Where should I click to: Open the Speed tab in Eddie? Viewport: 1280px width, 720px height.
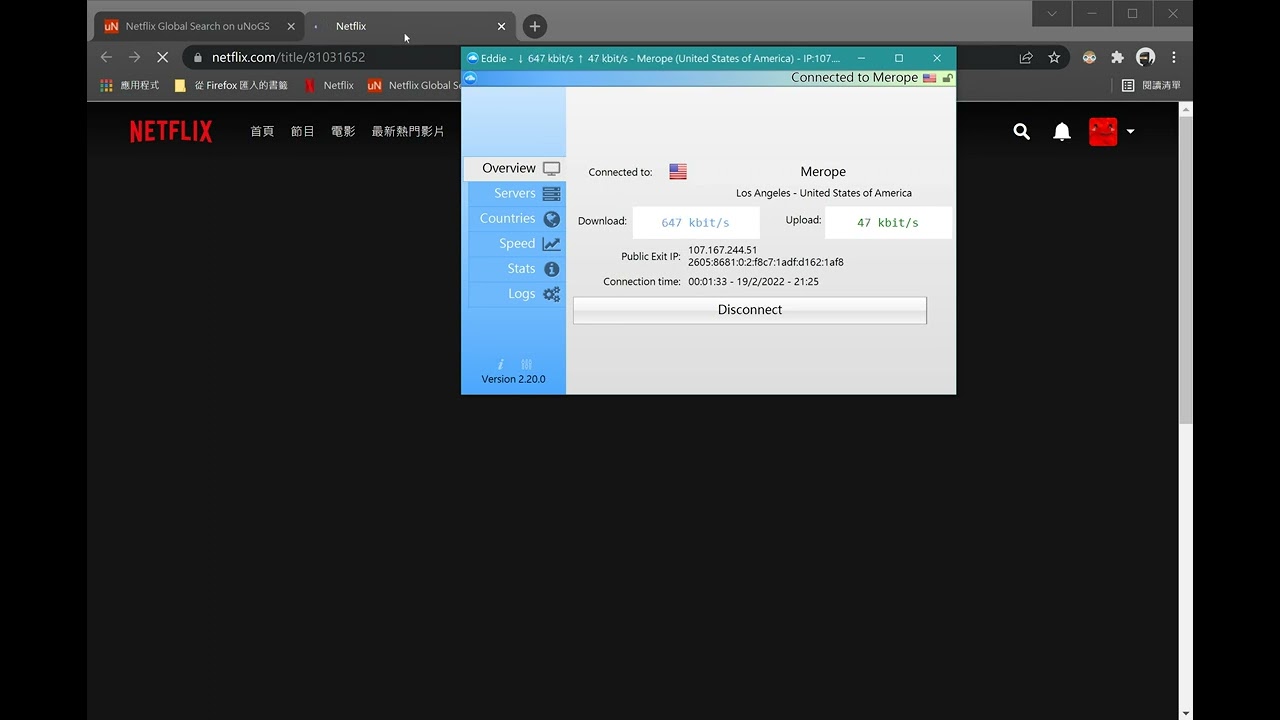516,243
